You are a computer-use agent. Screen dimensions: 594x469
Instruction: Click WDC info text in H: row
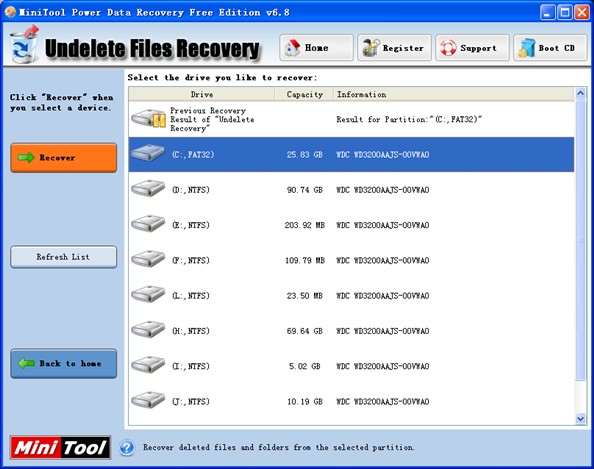tap(383, 331)
